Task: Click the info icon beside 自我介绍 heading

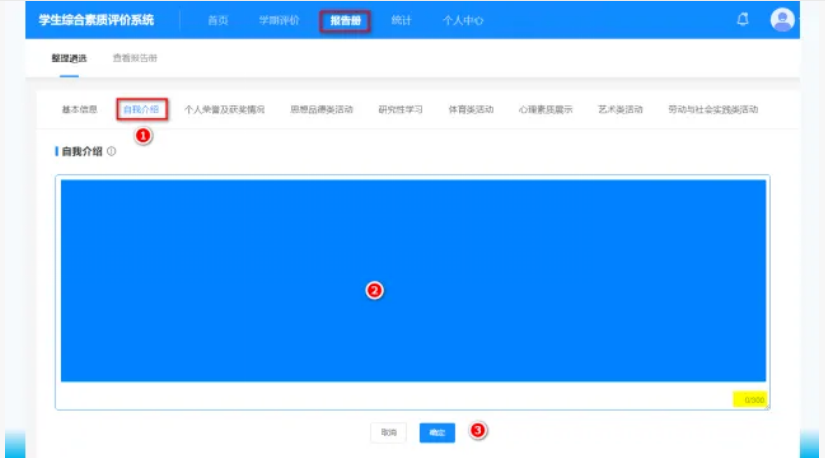Action: pos(111,151)
